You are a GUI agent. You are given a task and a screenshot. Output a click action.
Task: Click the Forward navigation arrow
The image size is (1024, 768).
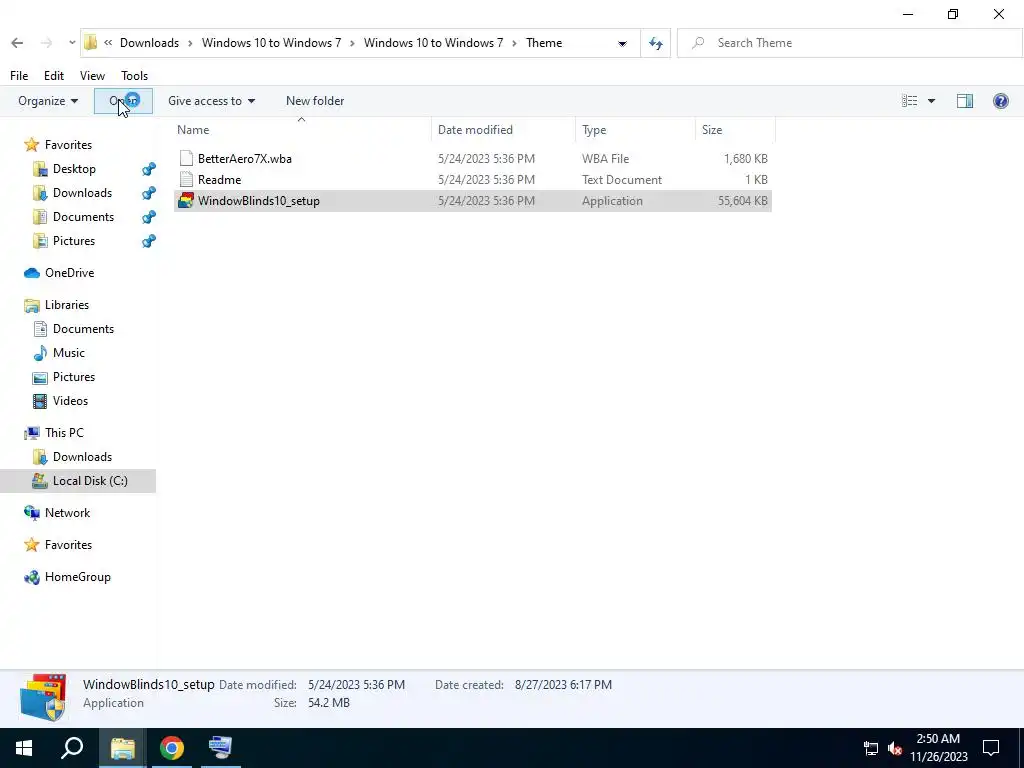pos(46,43)
